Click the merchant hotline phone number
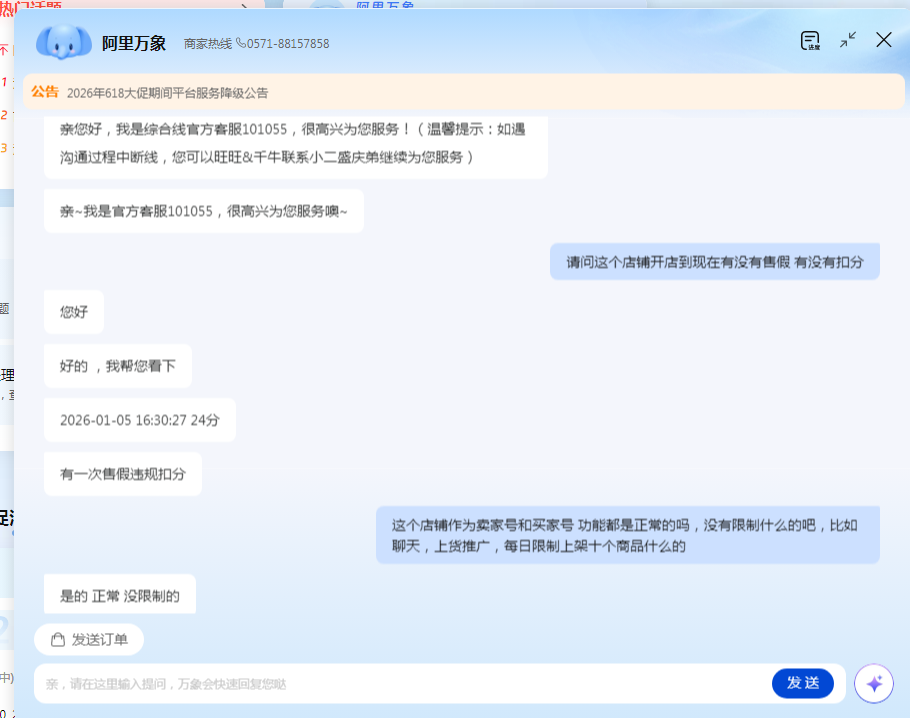 point(288,44)
